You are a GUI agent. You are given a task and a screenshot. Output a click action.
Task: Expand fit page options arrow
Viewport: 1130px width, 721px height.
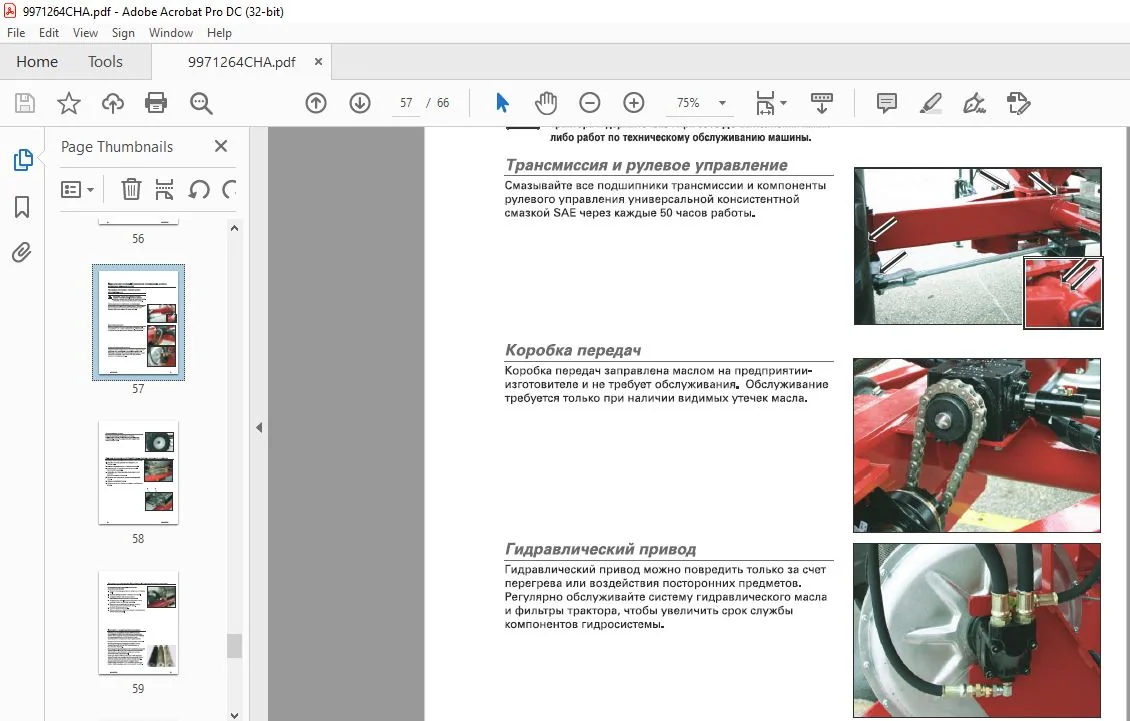[x=783, y=103]
